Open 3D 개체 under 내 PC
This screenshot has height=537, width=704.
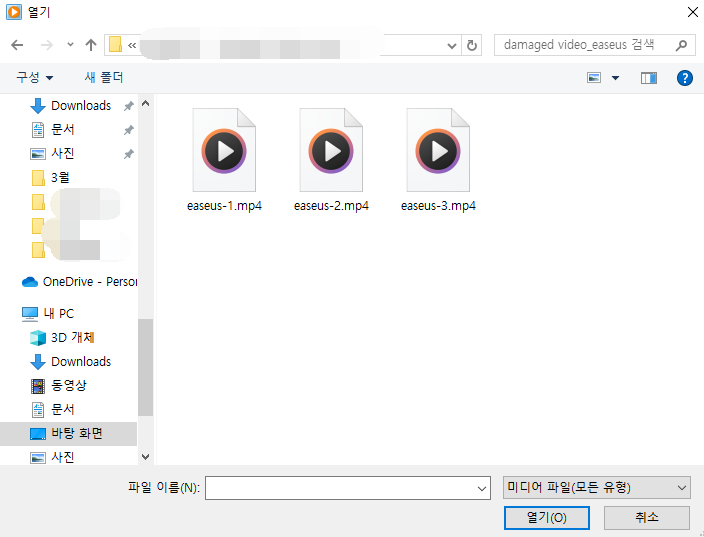click(x=72, y=338)
